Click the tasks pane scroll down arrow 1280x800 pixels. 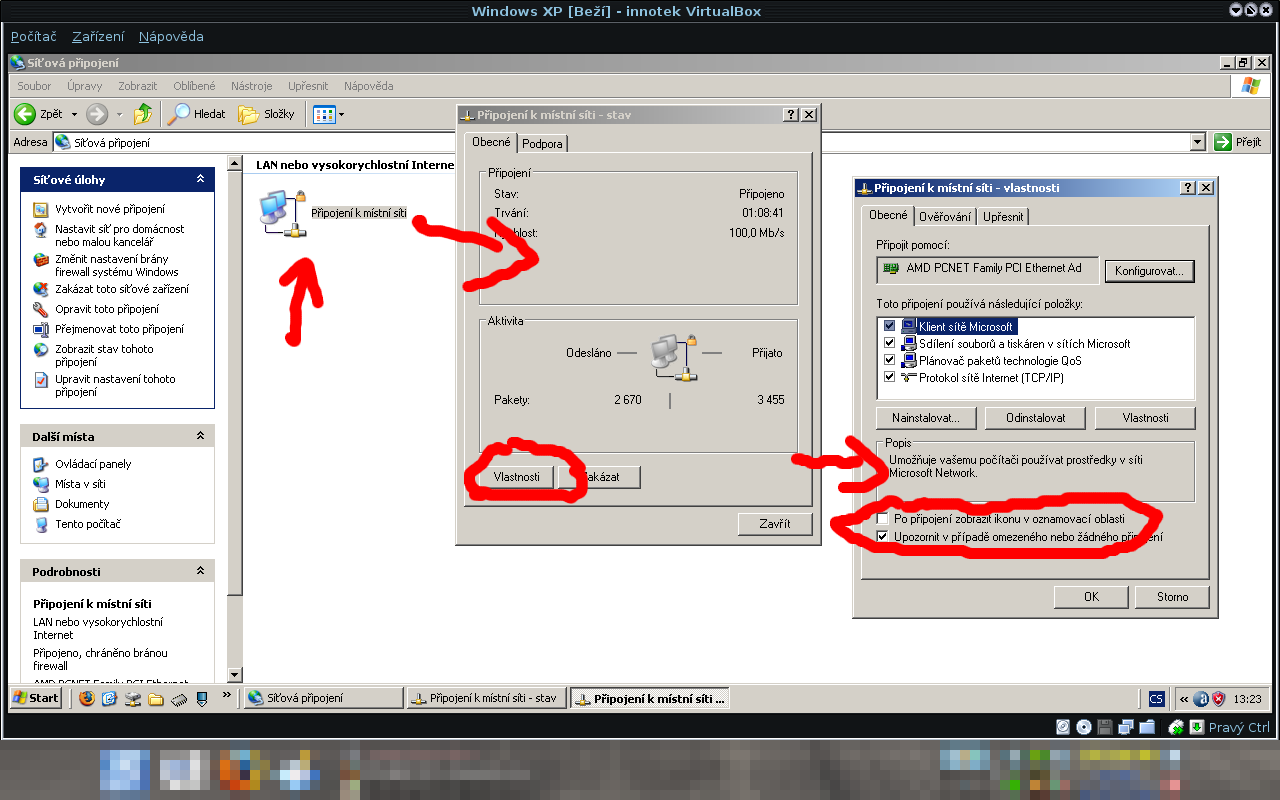tap(235, 674)
